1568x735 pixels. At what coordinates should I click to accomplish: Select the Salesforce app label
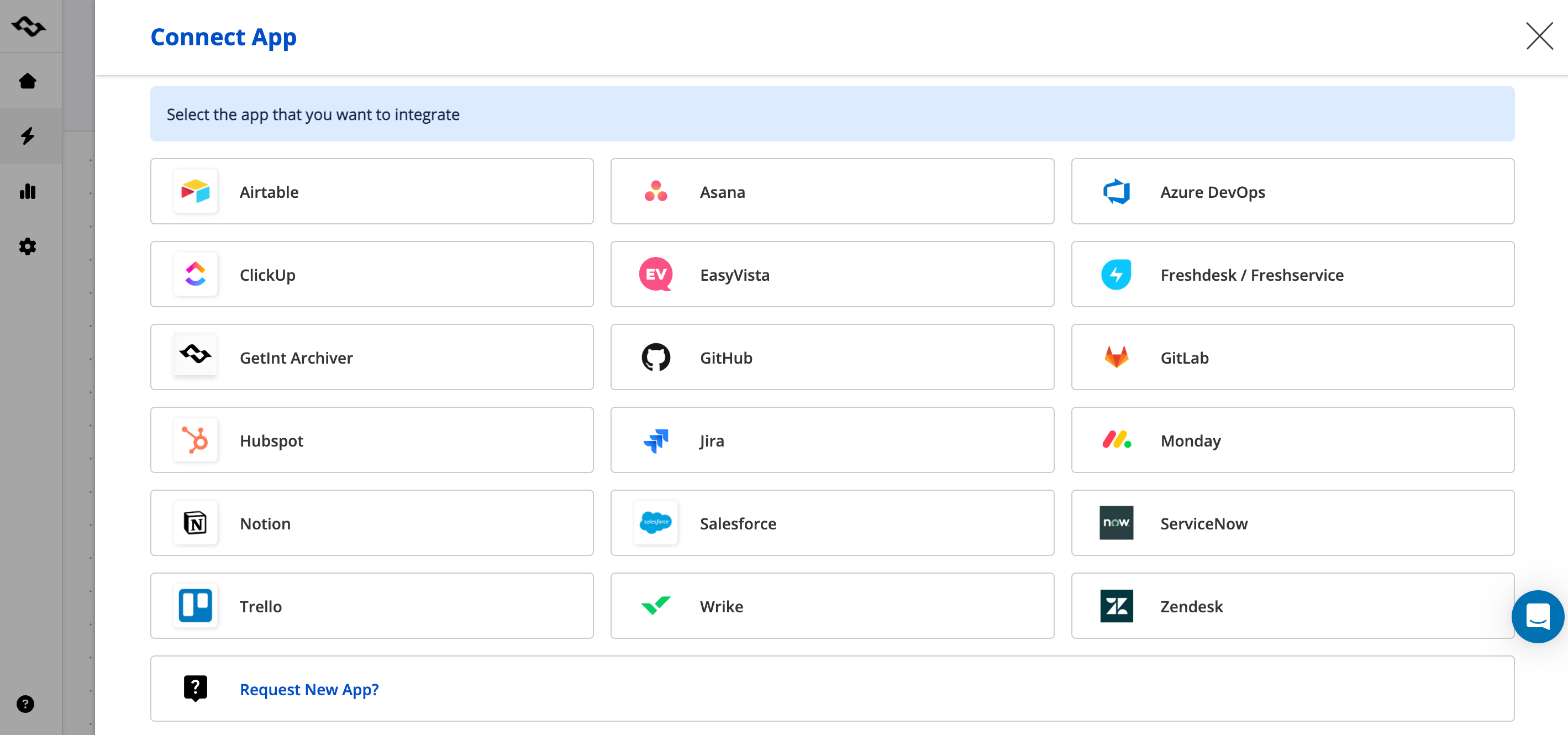coord(738,523)
